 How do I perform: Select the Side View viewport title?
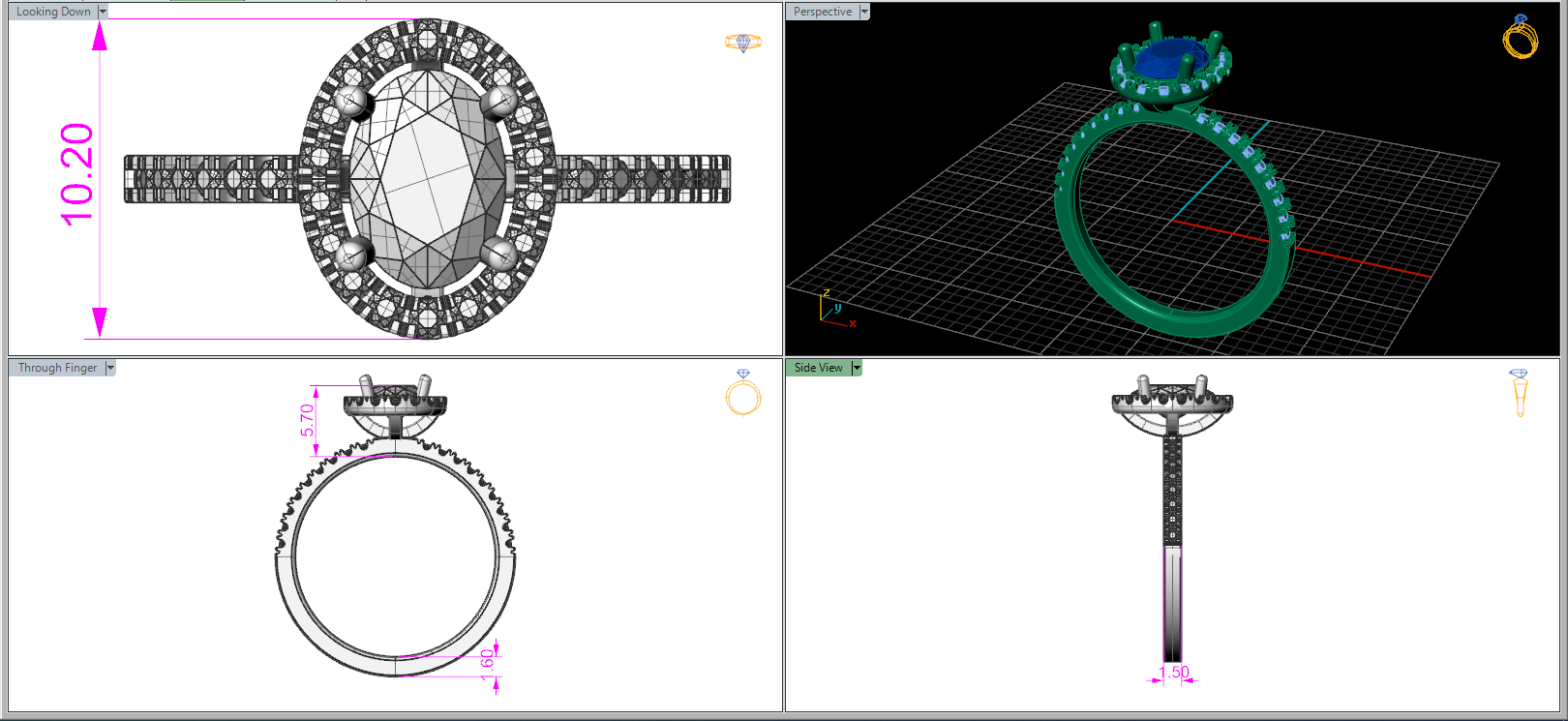819,368
